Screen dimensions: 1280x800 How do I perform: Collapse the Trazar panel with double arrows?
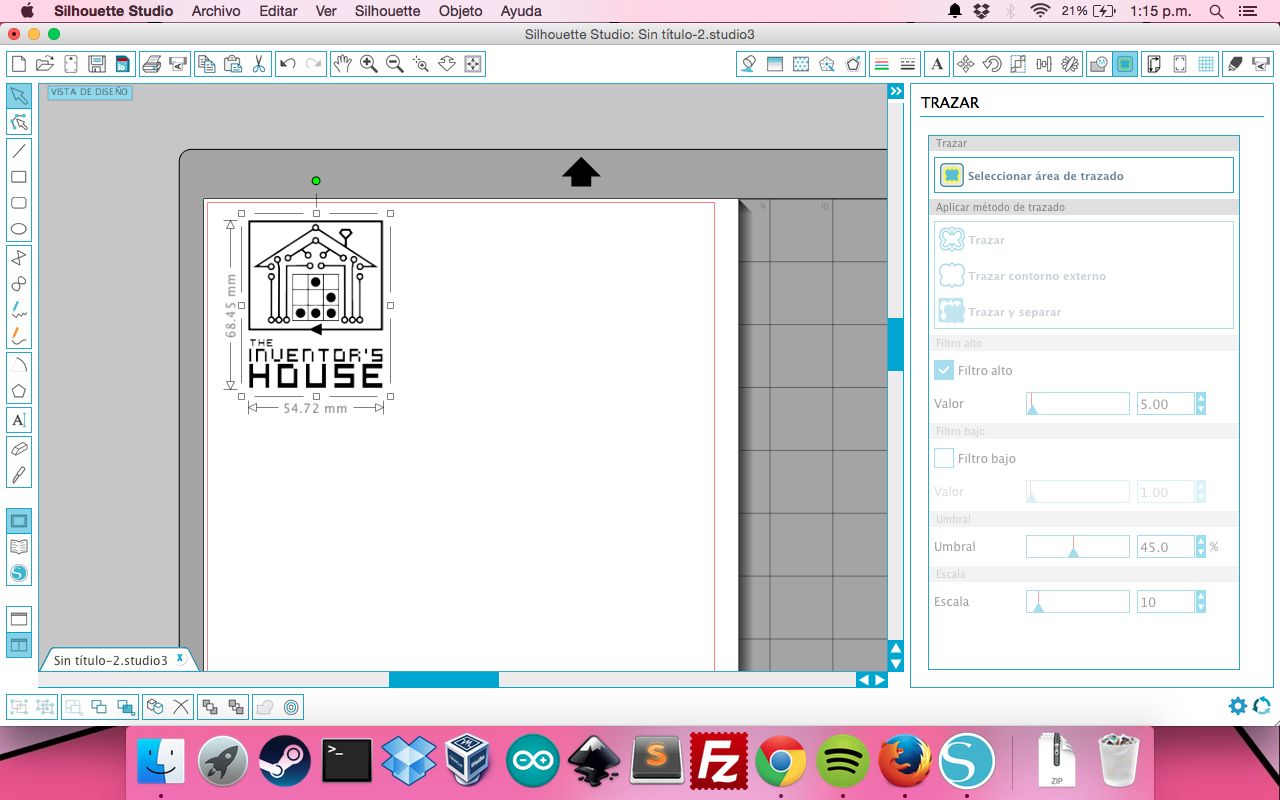(896, 91)
